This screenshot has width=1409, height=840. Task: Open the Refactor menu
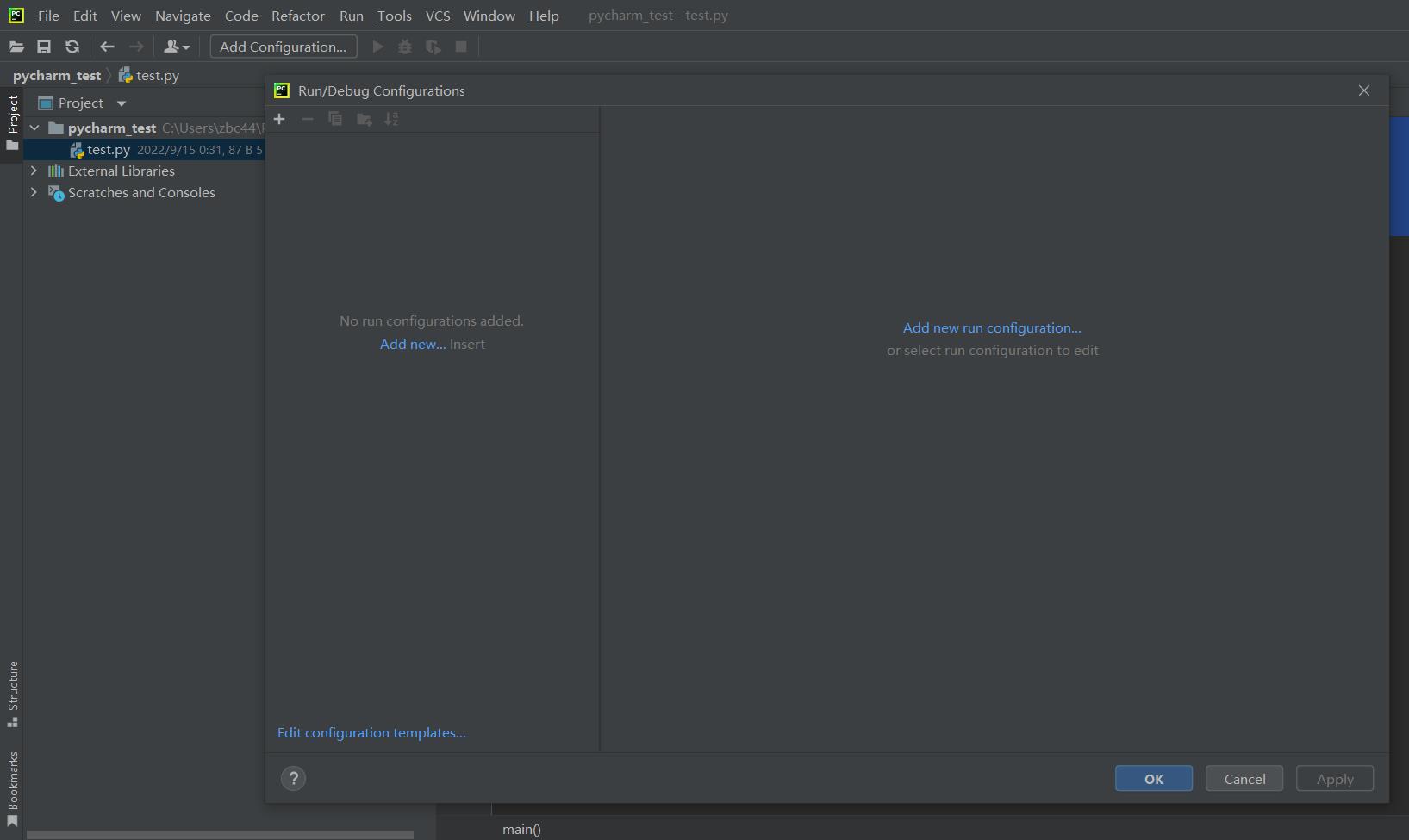(x=298, y=16)
